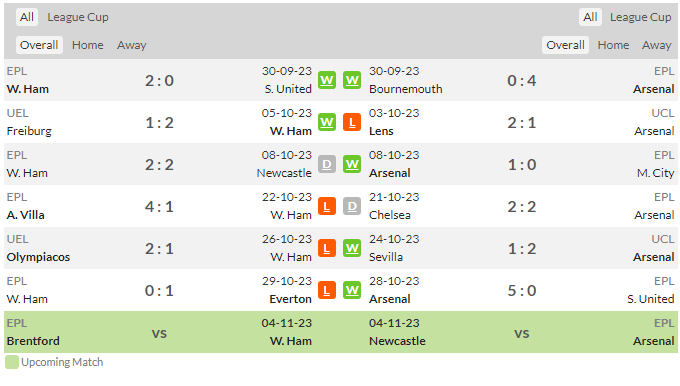The image size is (680, 386).
Task: Select the right League Cup filter
Action: pos(640,17)
